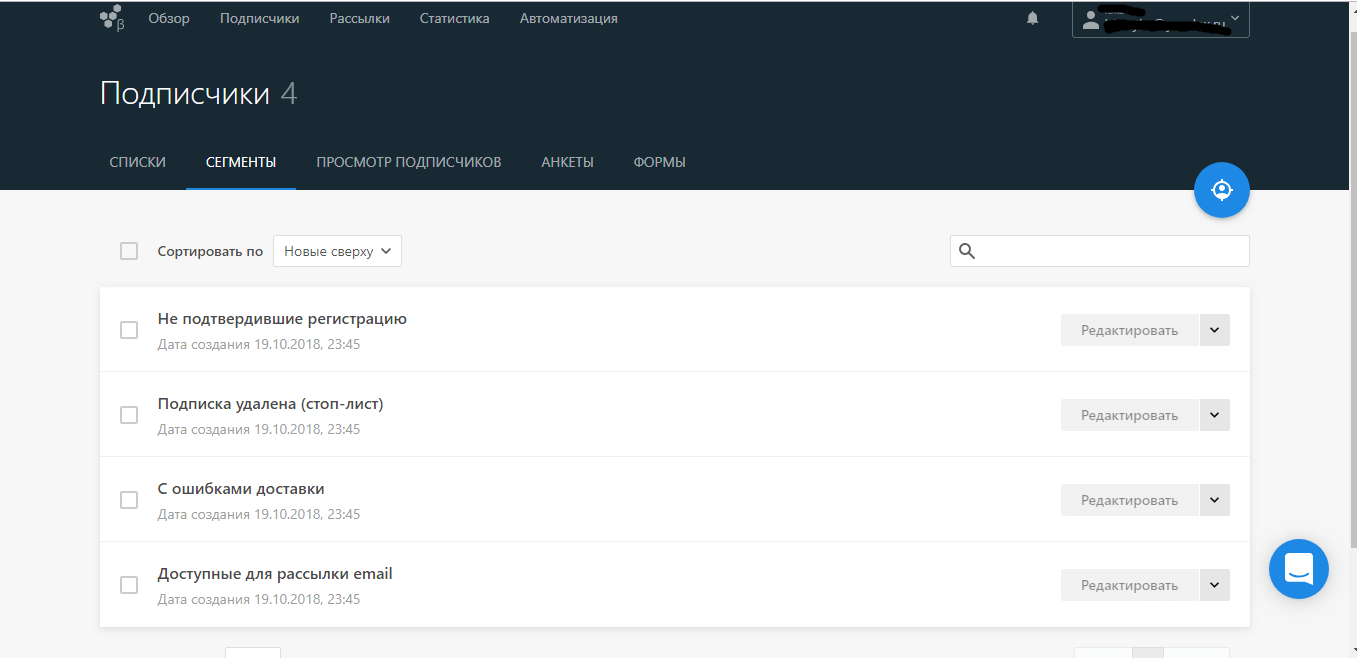The width and height of the screenshot is (1357, 658).
Task: Open the 'Новые сверху' sort dropdown
Action: point(337,251)
